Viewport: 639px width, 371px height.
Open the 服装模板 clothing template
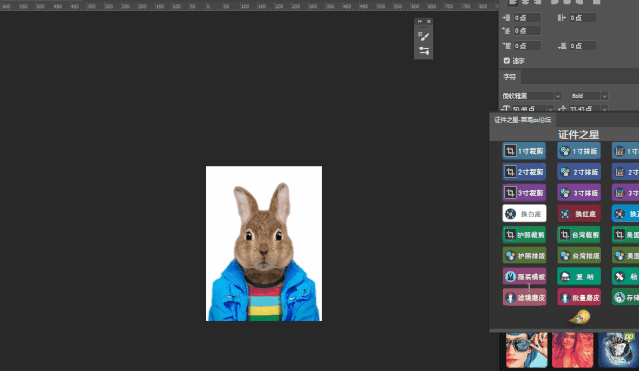(524, 276)
